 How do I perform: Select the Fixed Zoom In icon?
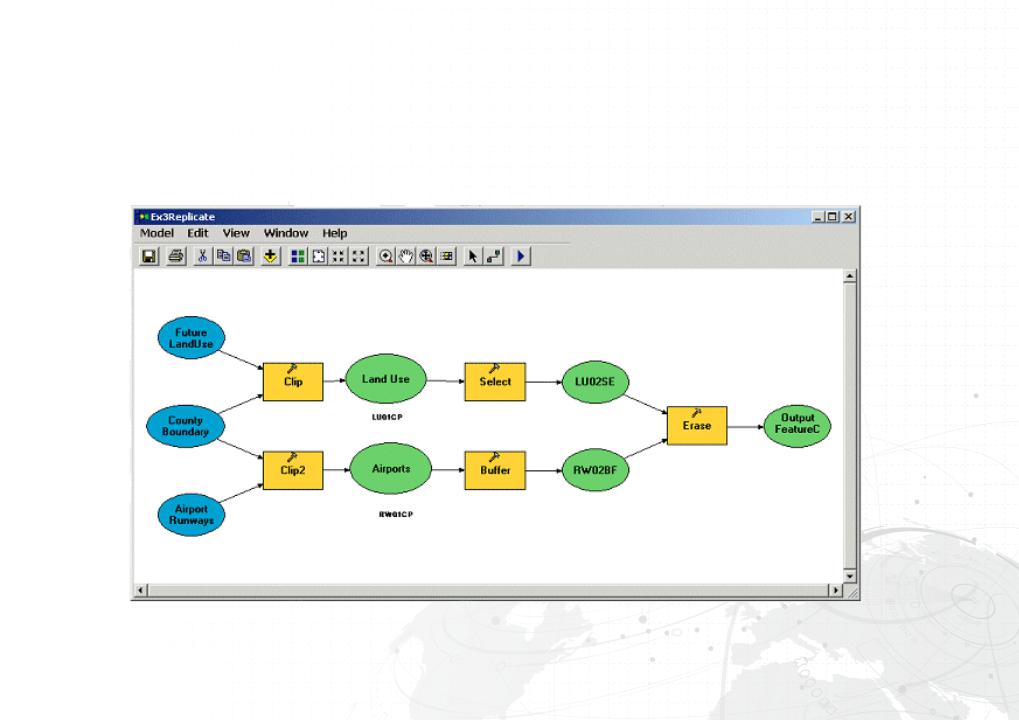[x=338, y=256]
